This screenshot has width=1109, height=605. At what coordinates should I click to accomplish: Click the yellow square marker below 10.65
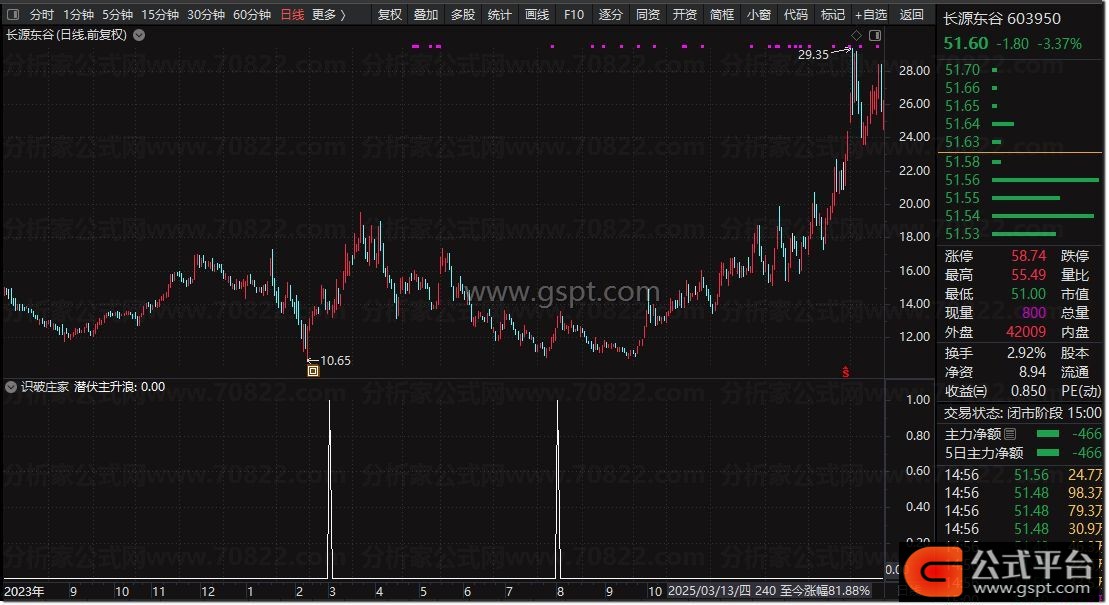click(x=313, y=371)
